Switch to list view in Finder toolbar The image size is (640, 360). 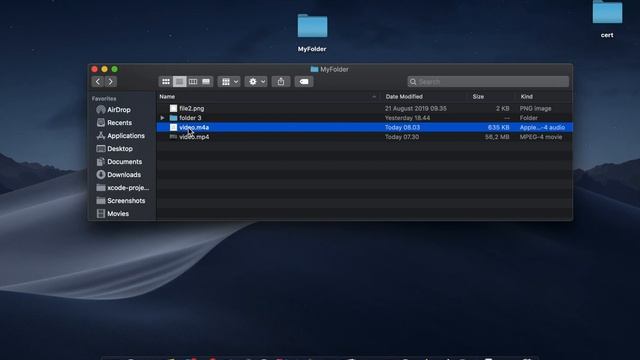click(x=179, y=82)
